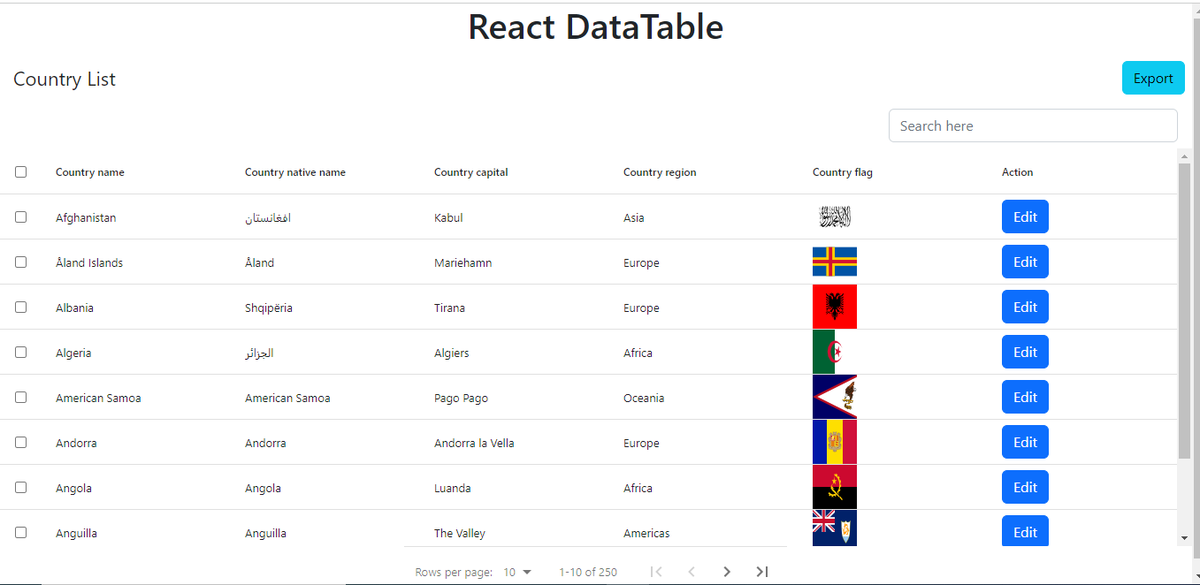Viewport: 1200px width, 585px height.
Task: Click the Action column header
Action: [1017, 172]
